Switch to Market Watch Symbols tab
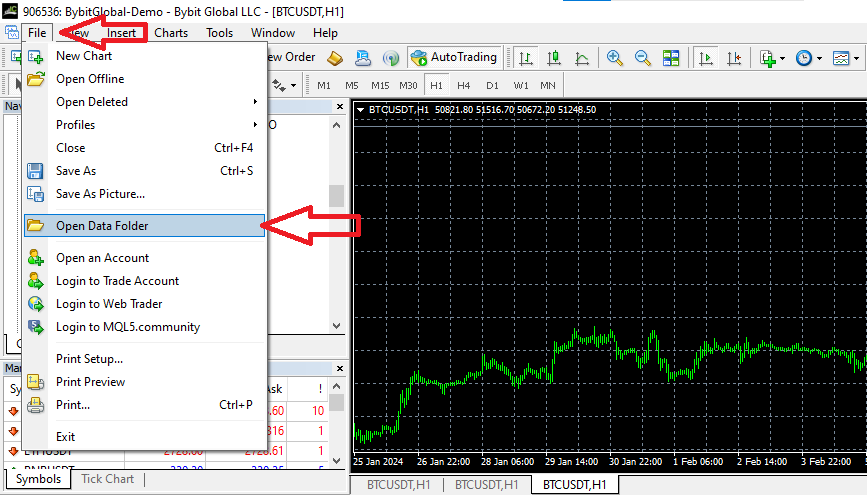Screen dimensions: 867x495 click(38, 479)
